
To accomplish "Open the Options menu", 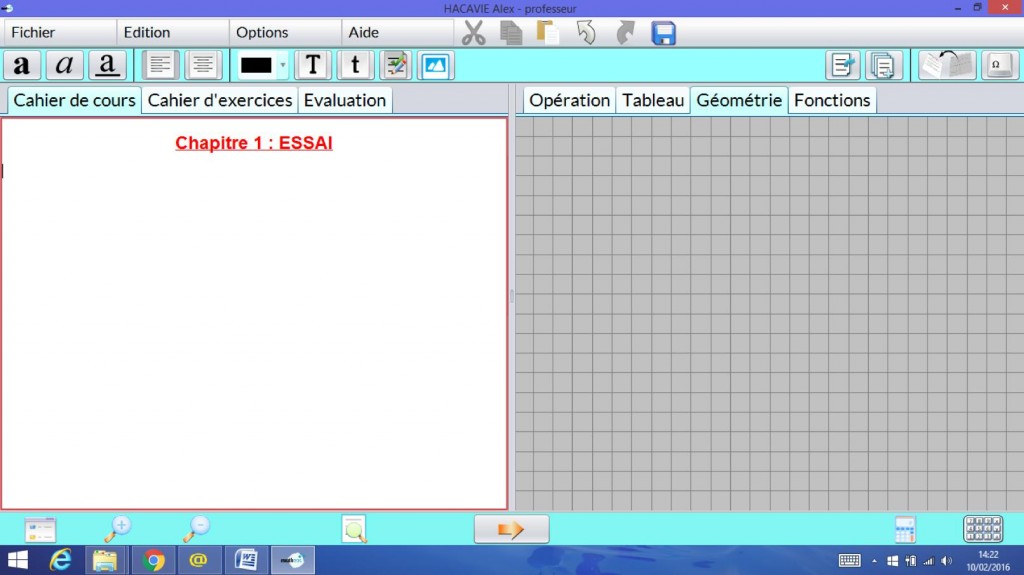I will 262,32.
